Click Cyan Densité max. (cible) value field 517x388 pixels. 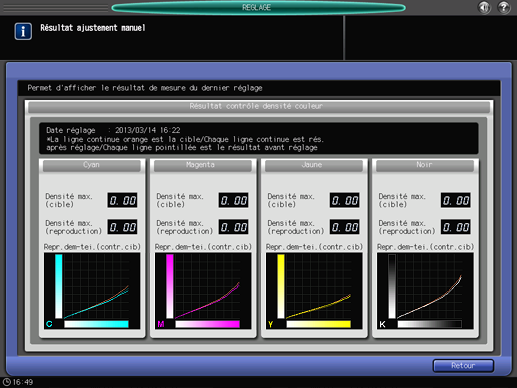coord(122,200)
